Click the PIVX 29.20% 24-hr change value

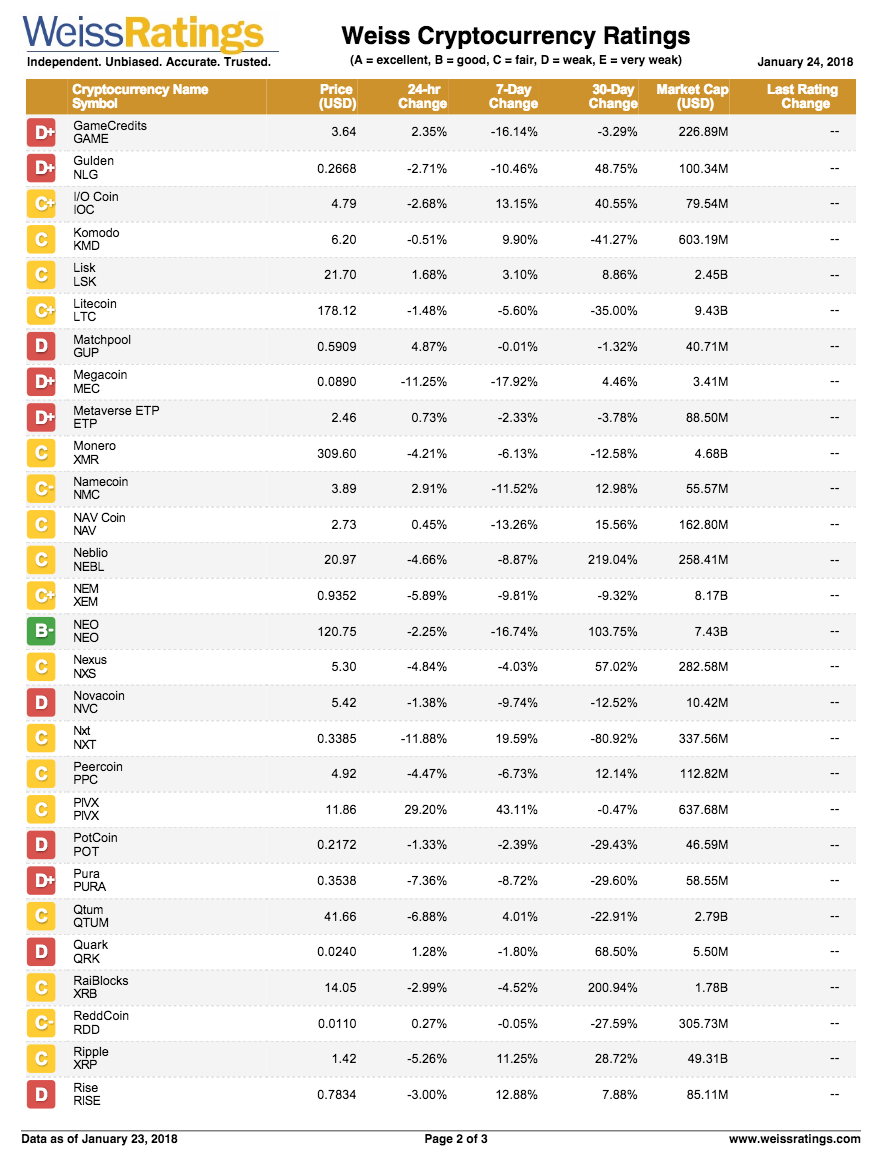tap(425, 810)
